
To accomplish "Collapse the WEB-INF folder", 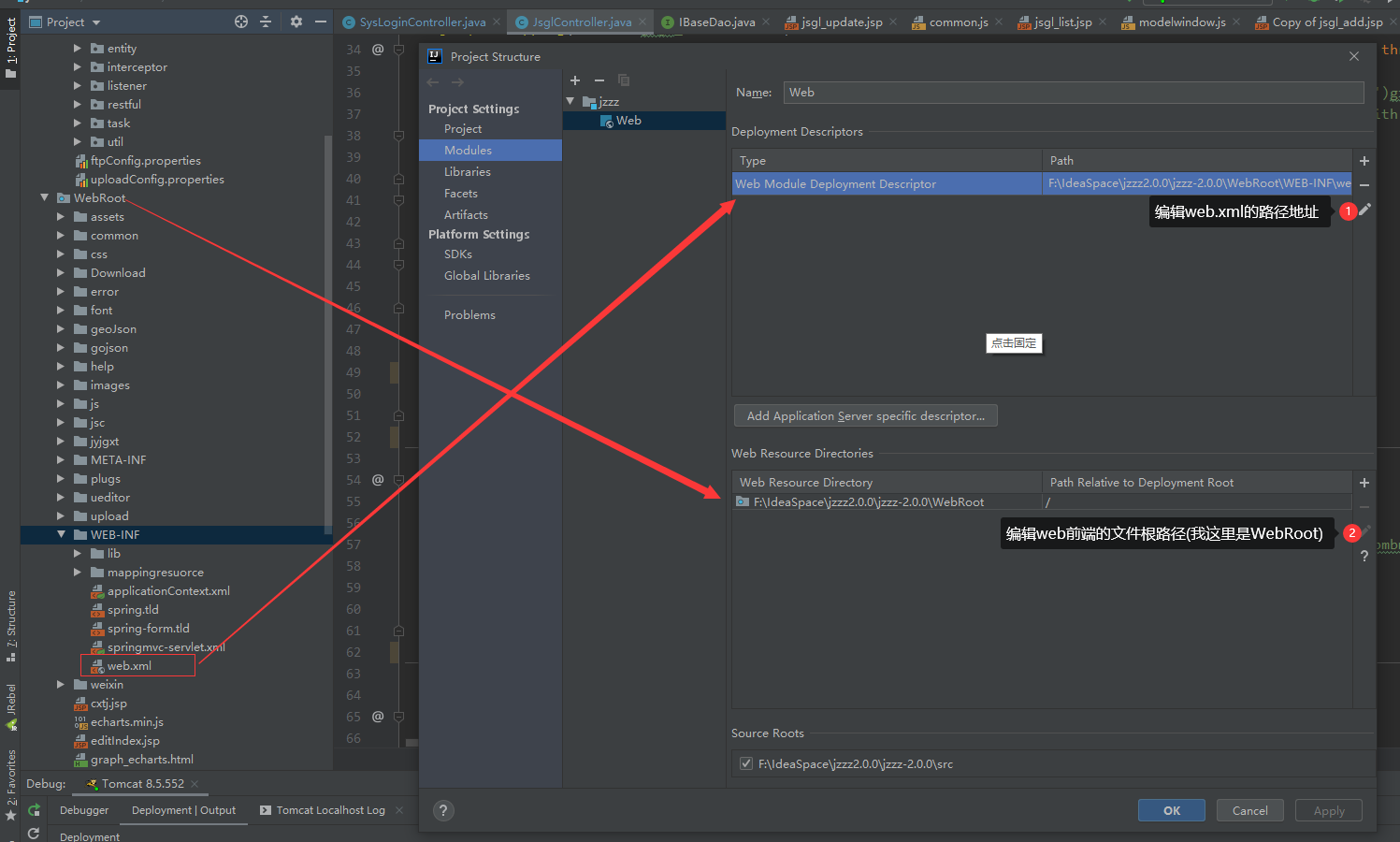I will coord(61,534).
